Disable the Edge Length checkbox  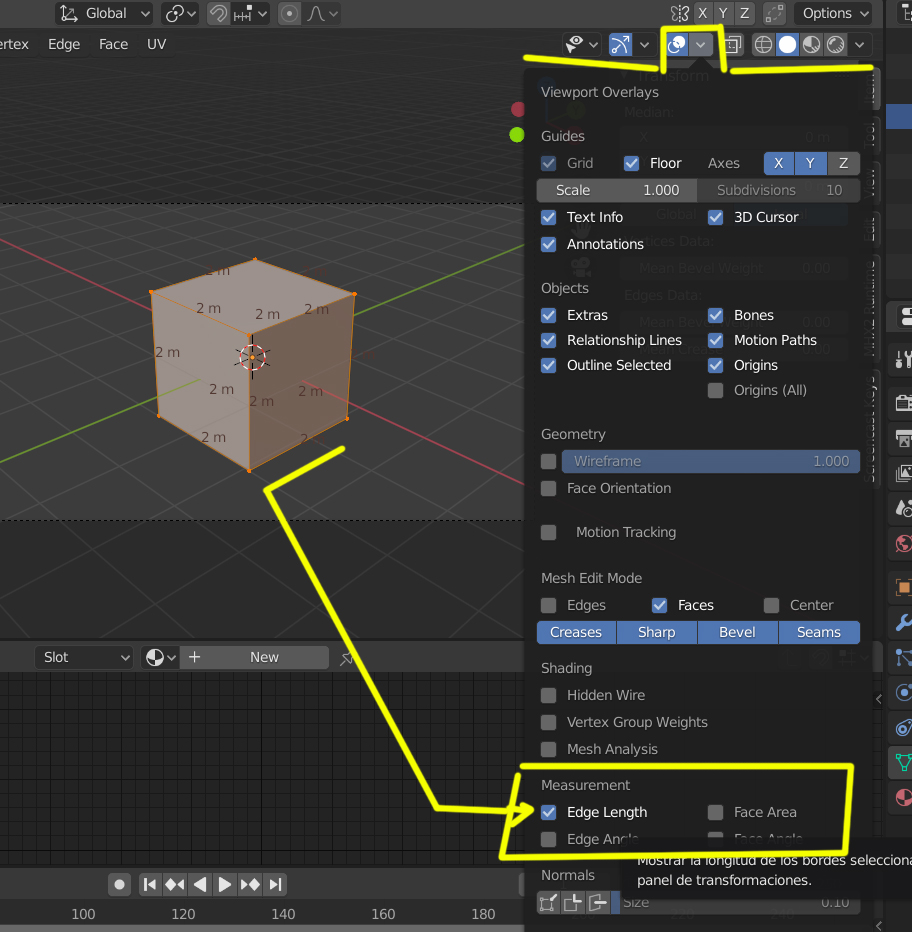pyautogui.click(x=549, y=812)
